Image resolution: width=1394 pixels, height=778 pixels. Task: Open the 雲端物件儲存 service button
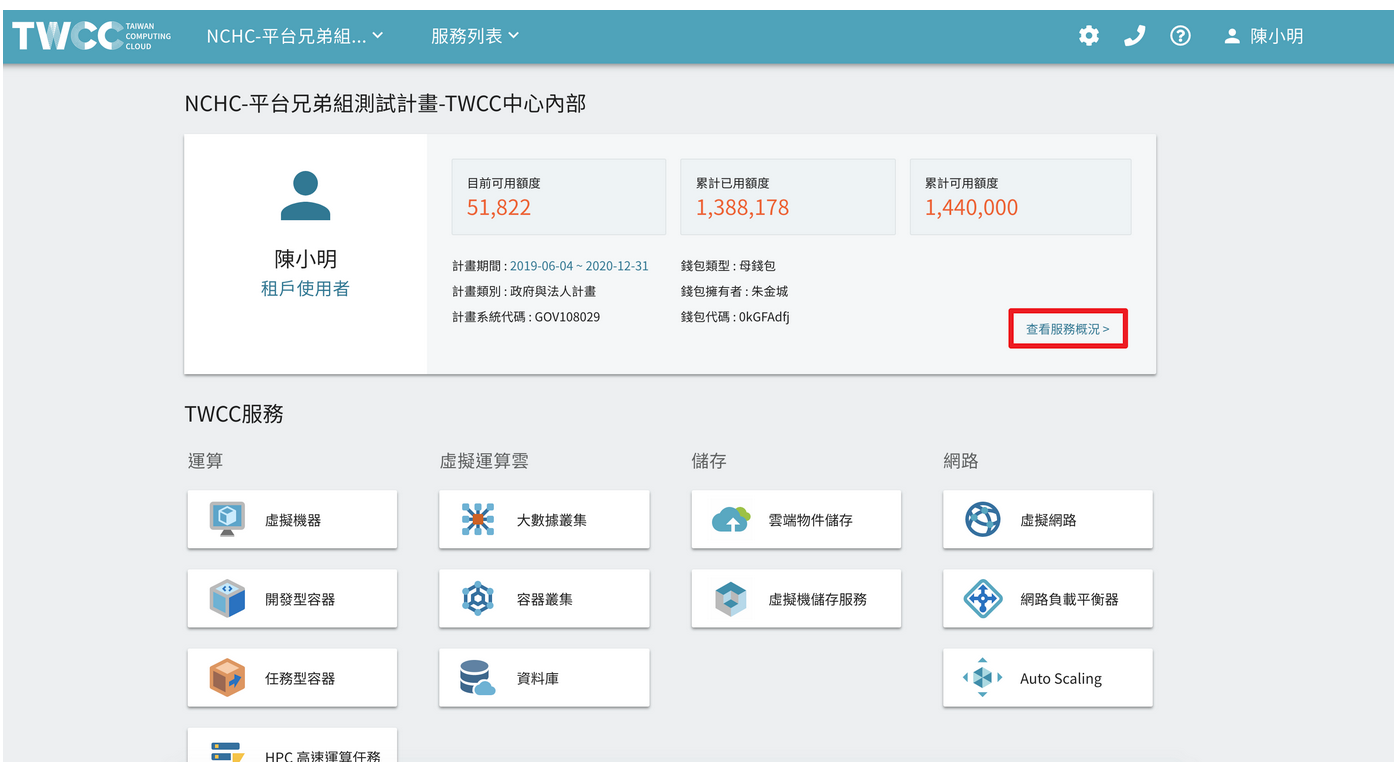tap(796, 519)
